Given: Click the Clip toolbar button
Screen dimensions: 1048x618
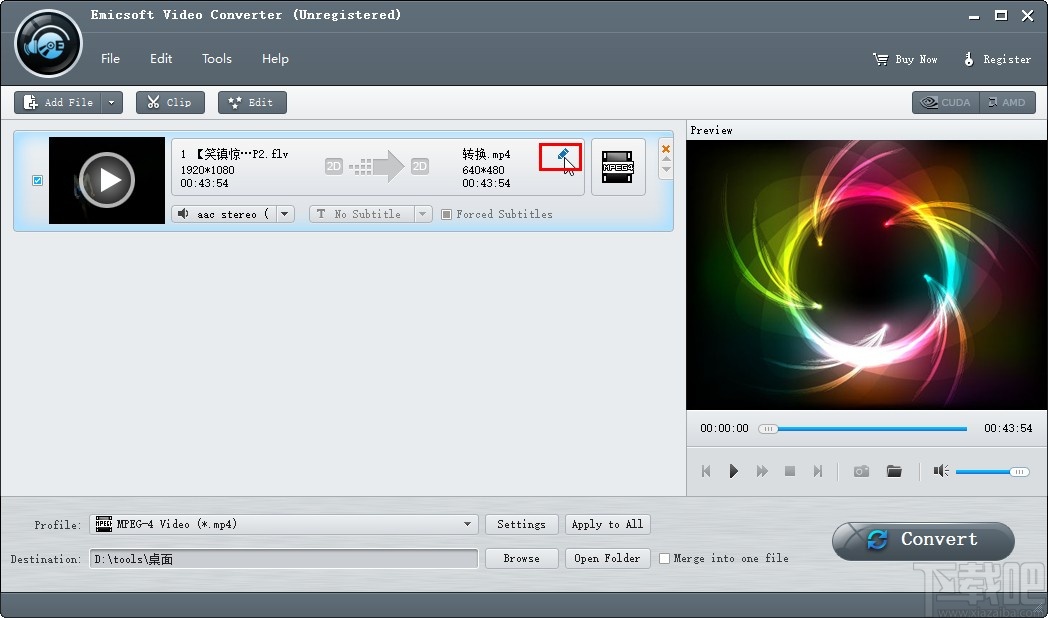Looking at the screenshot, I should 170,102.
